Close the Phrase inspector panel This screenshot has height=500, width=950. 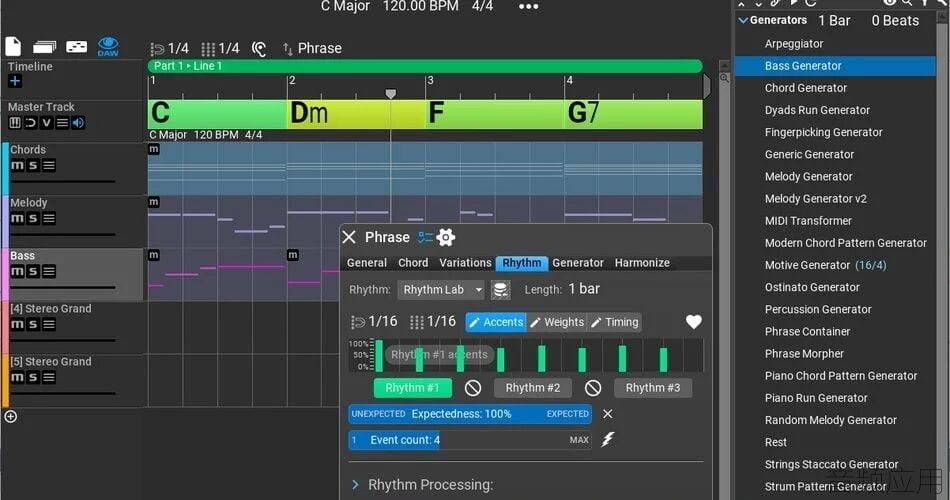(x=349, y=237)
